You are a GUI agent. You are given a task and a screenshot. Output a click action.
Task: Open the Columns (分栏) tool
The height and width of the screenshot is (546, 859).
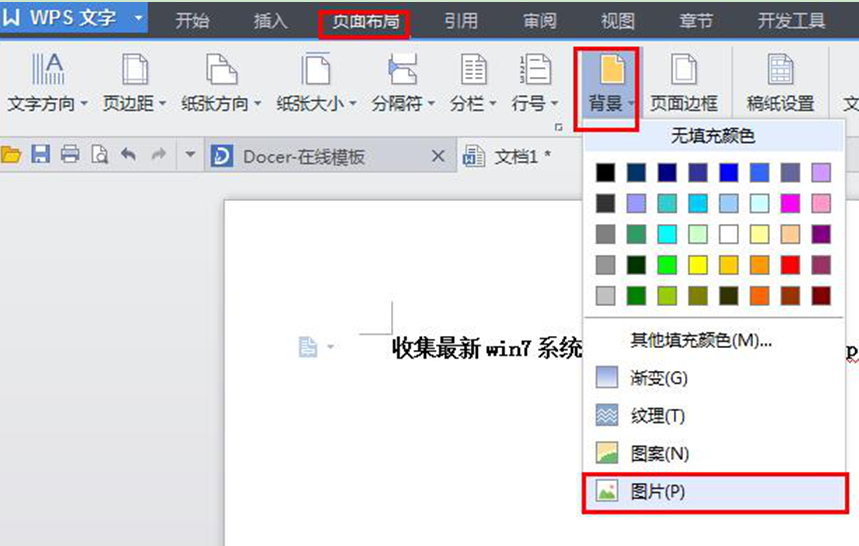tap(472, 70)
